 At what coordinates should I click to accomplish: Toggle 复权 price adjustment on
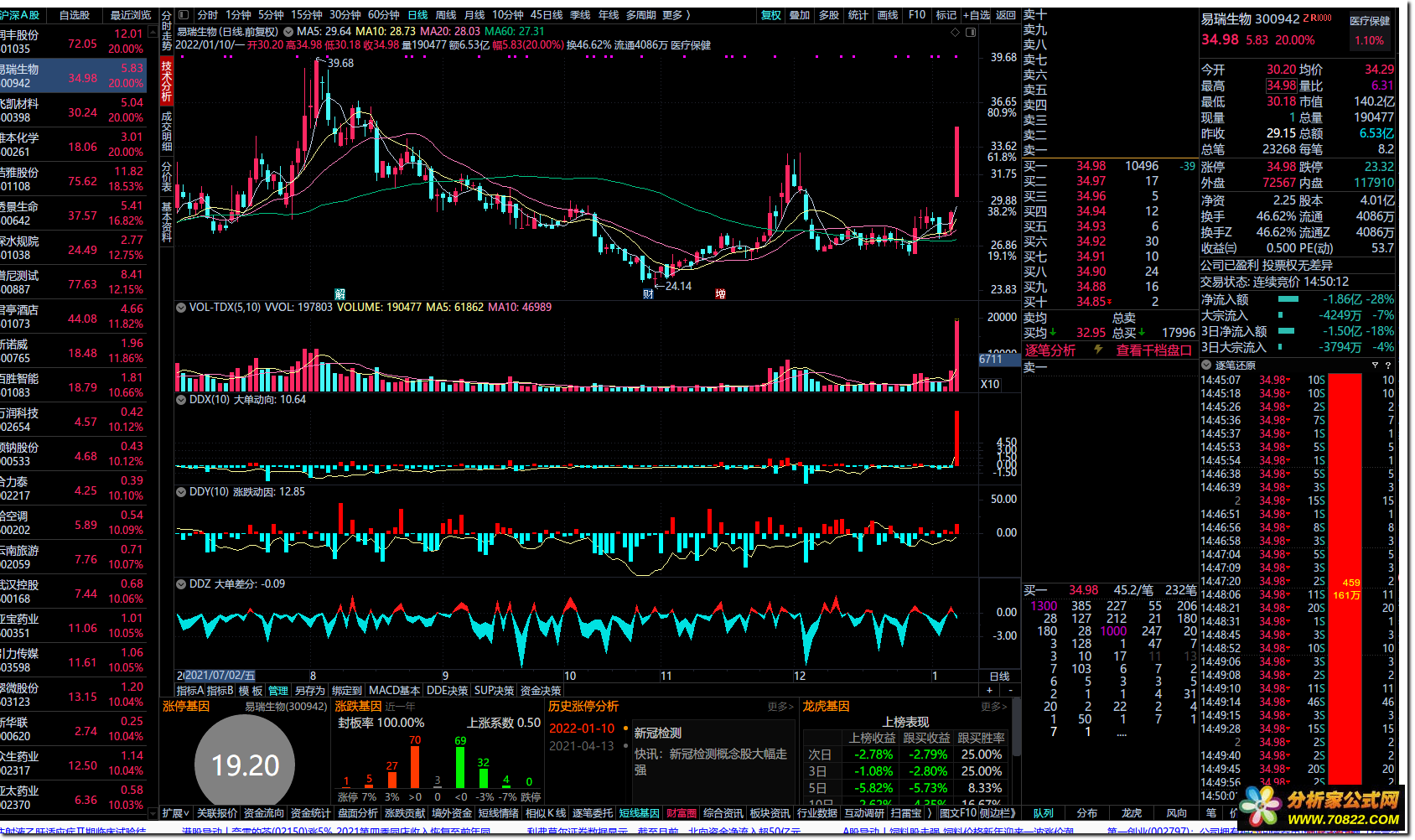point(771,15)
